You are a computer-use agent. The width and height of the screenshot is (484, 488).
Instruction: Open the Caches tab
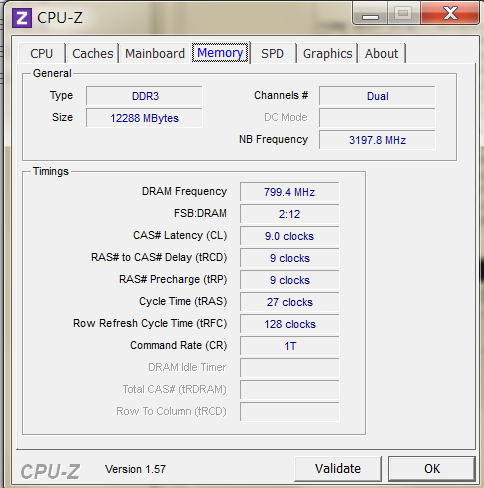point(92,53)
